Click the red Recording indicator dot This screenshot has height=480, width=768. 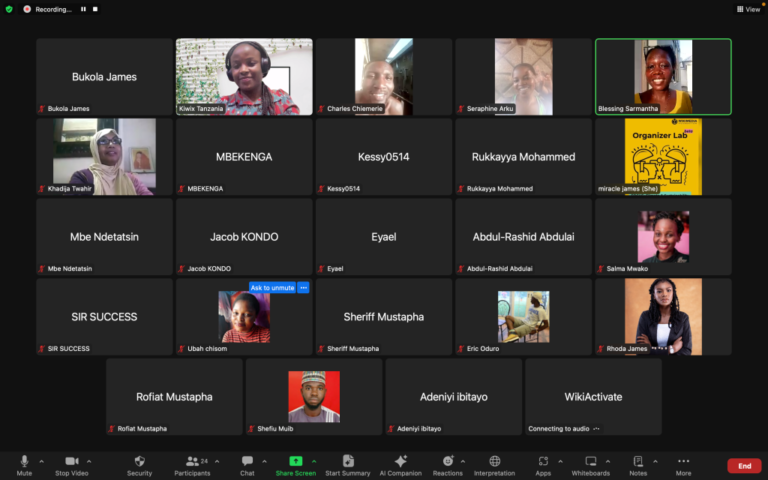pyautogui.click(x=27, y=9)
